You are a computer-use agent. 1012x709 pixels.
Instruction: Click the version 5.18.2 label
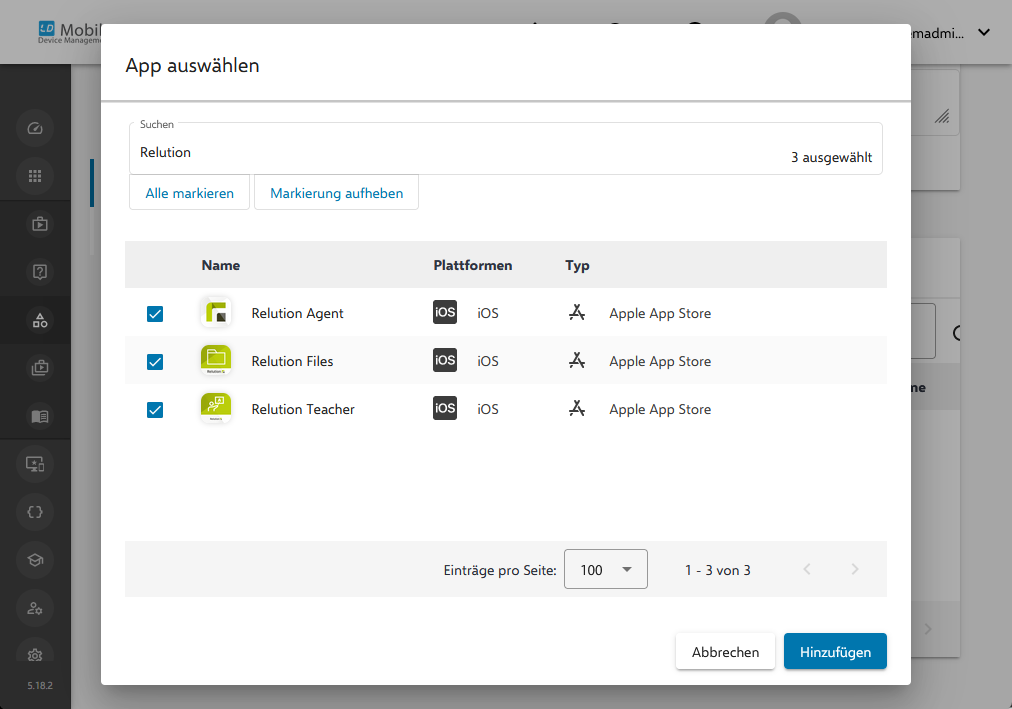click(x=39, y=685)
